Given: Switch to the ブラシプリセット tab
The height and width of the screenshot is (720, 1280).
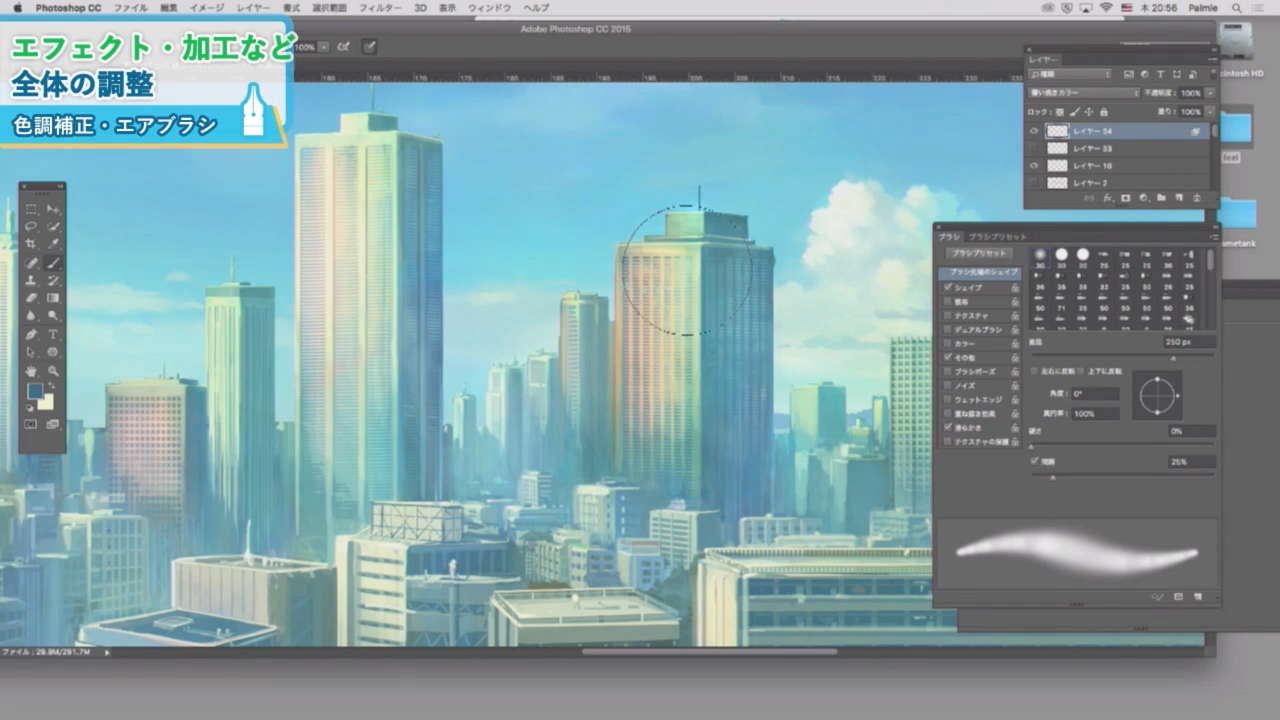Looking at the screenshot, I should click(x=997, y=237).
